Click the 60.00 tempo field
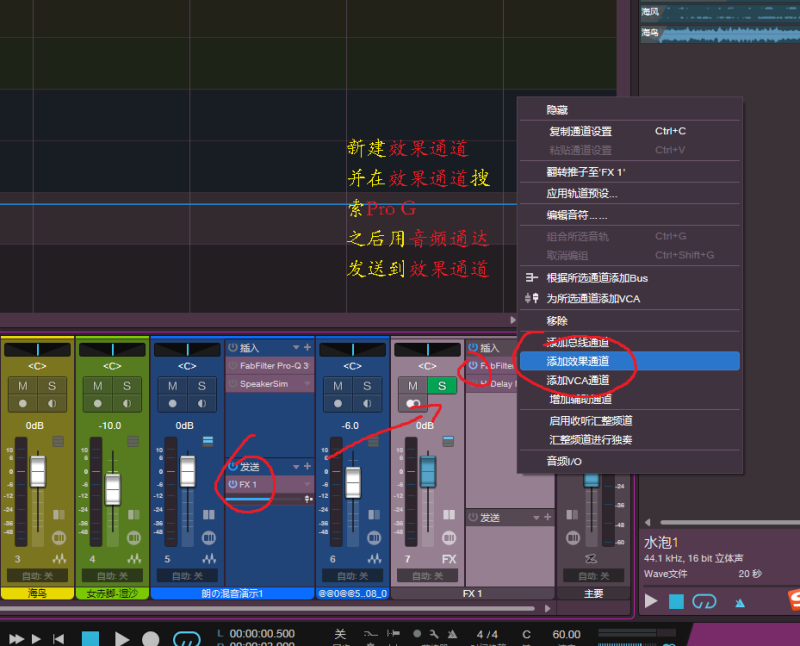Image resolution: width=800 pixels, height=646 pixels. pos(566,634)
